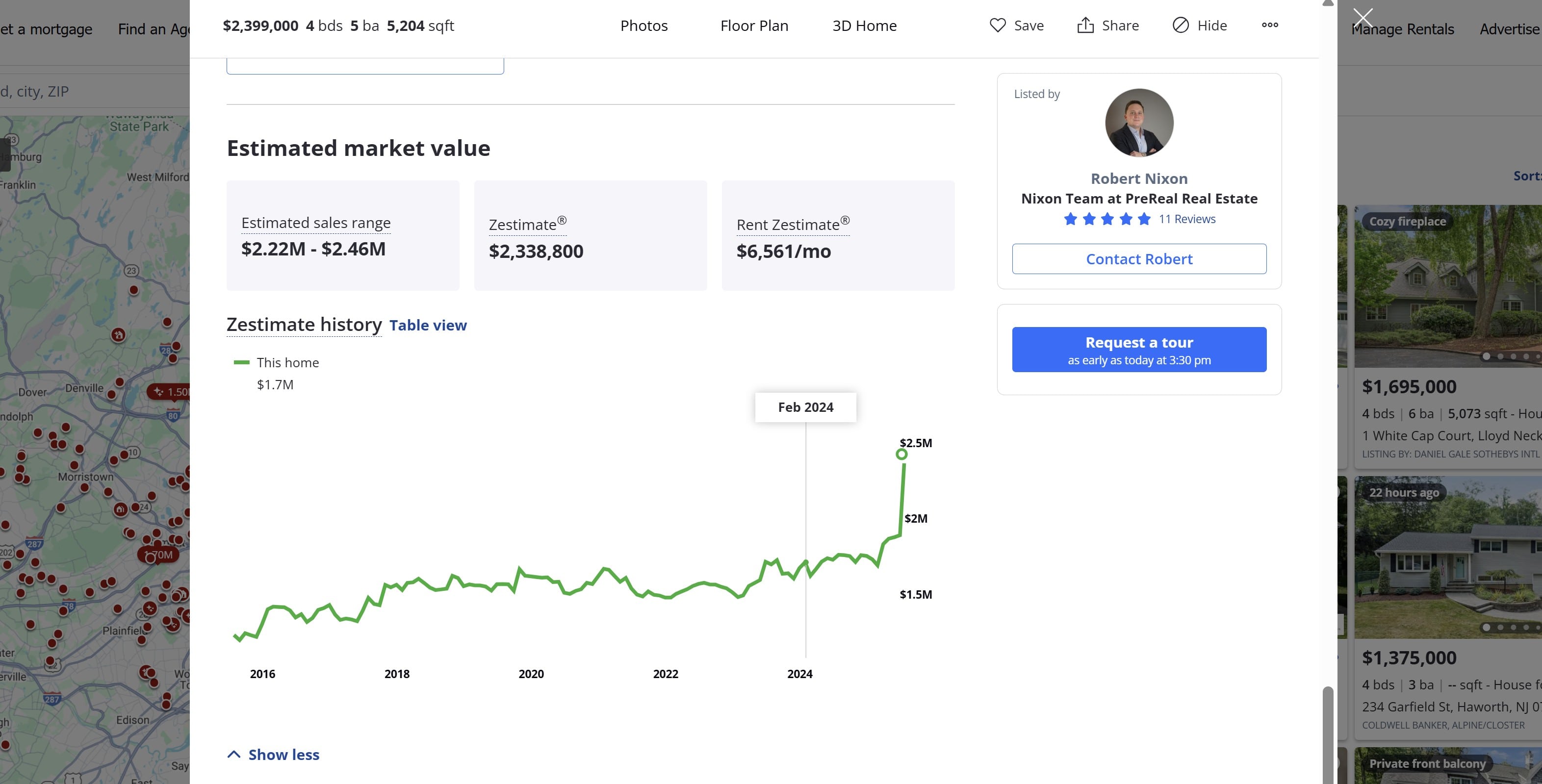Click the five-star rating icons
Viewport: 1542px width, 784px height.
point(1107,219)
